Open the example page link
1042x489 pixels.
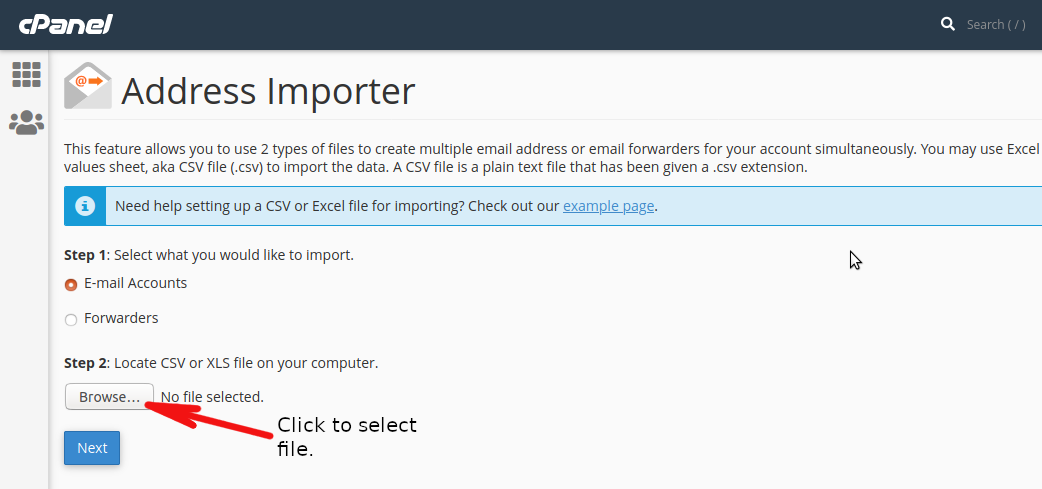point(609,206)
